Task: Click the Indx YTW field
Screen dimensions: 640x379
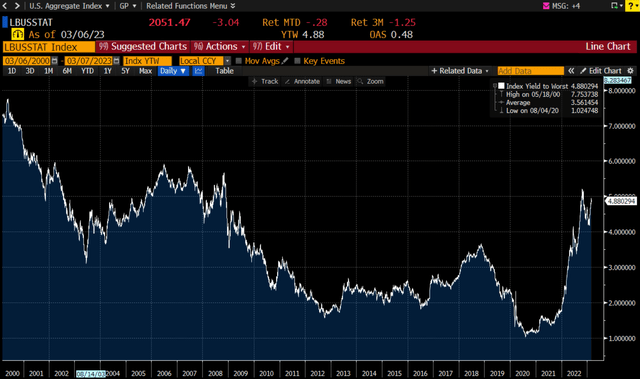Action: (147, 61)
